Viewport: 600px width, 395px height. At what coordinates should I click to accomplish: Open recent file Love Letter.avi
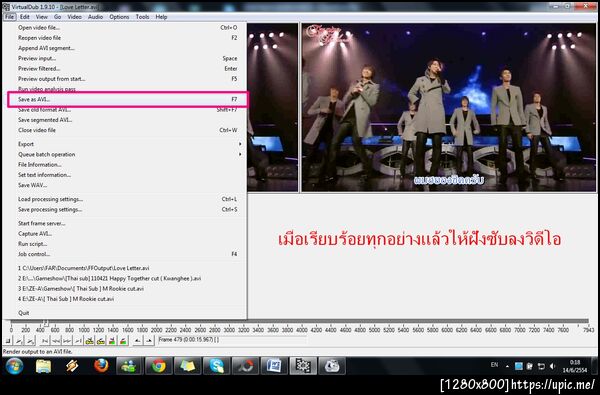pos(127,268)
